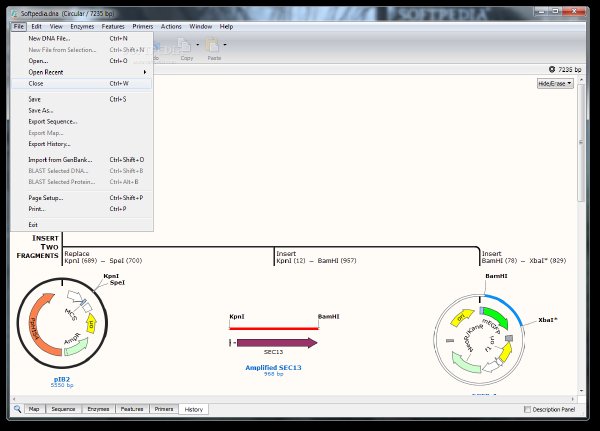Screen dimensions: 600x431
Task: Switch to the Enzymes tab
Action: (98, 409)
